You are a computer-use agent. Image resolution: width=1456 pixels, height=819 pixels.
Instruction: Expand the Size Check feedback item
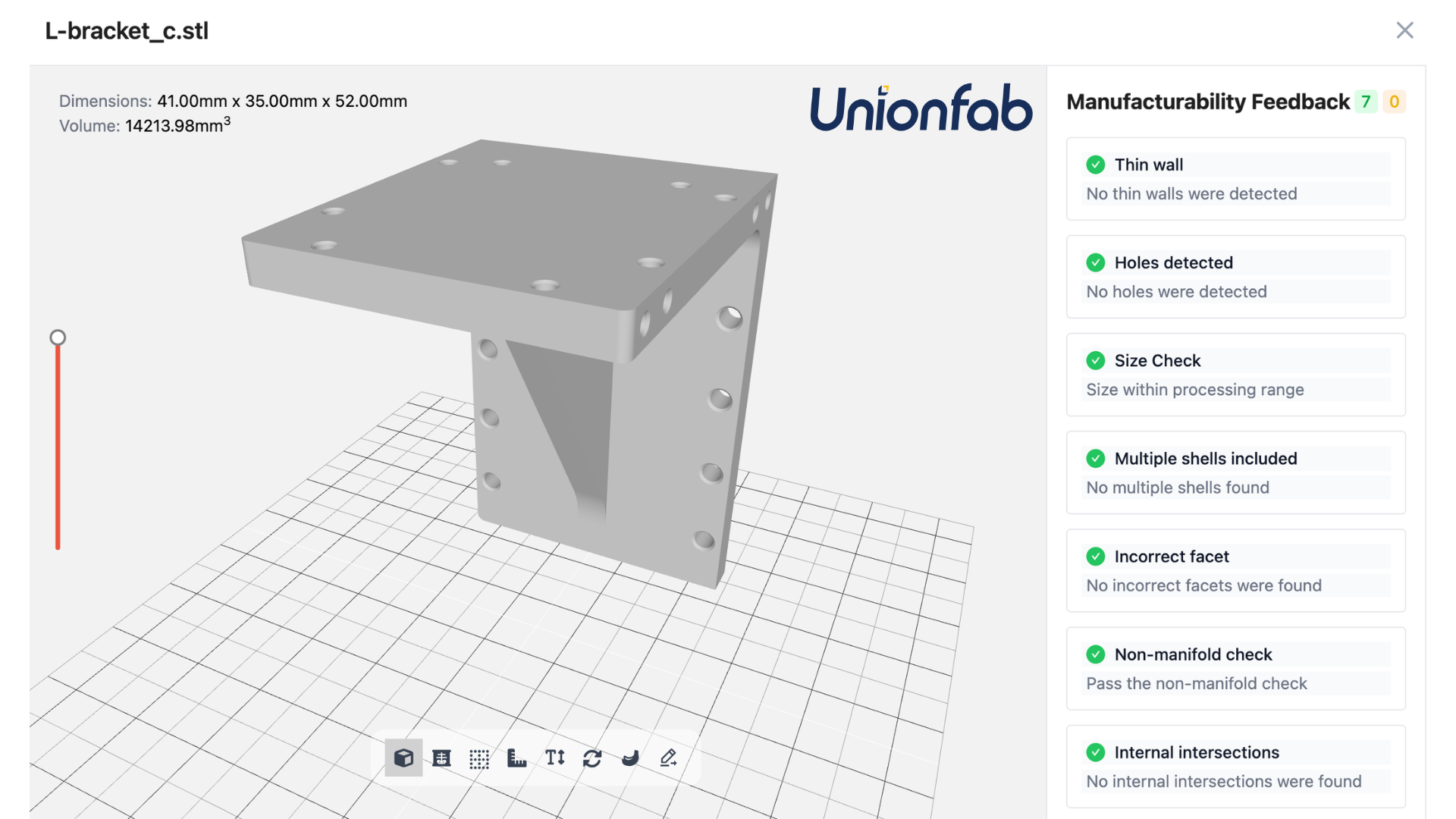click(x=1235, y=375)
